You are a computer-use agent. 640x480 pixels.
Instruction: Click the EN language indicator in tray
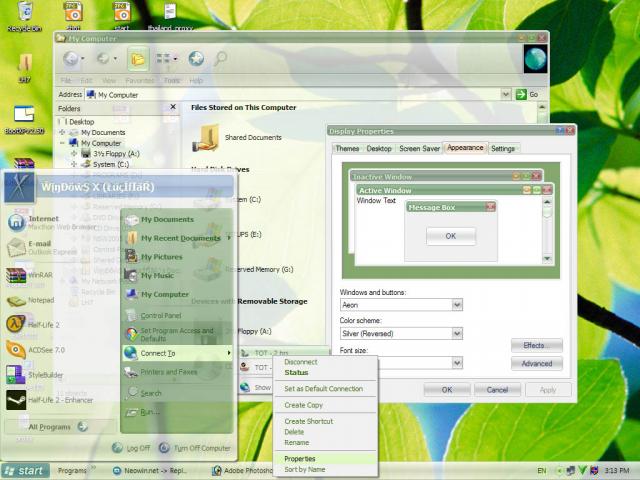click(542, 471)
